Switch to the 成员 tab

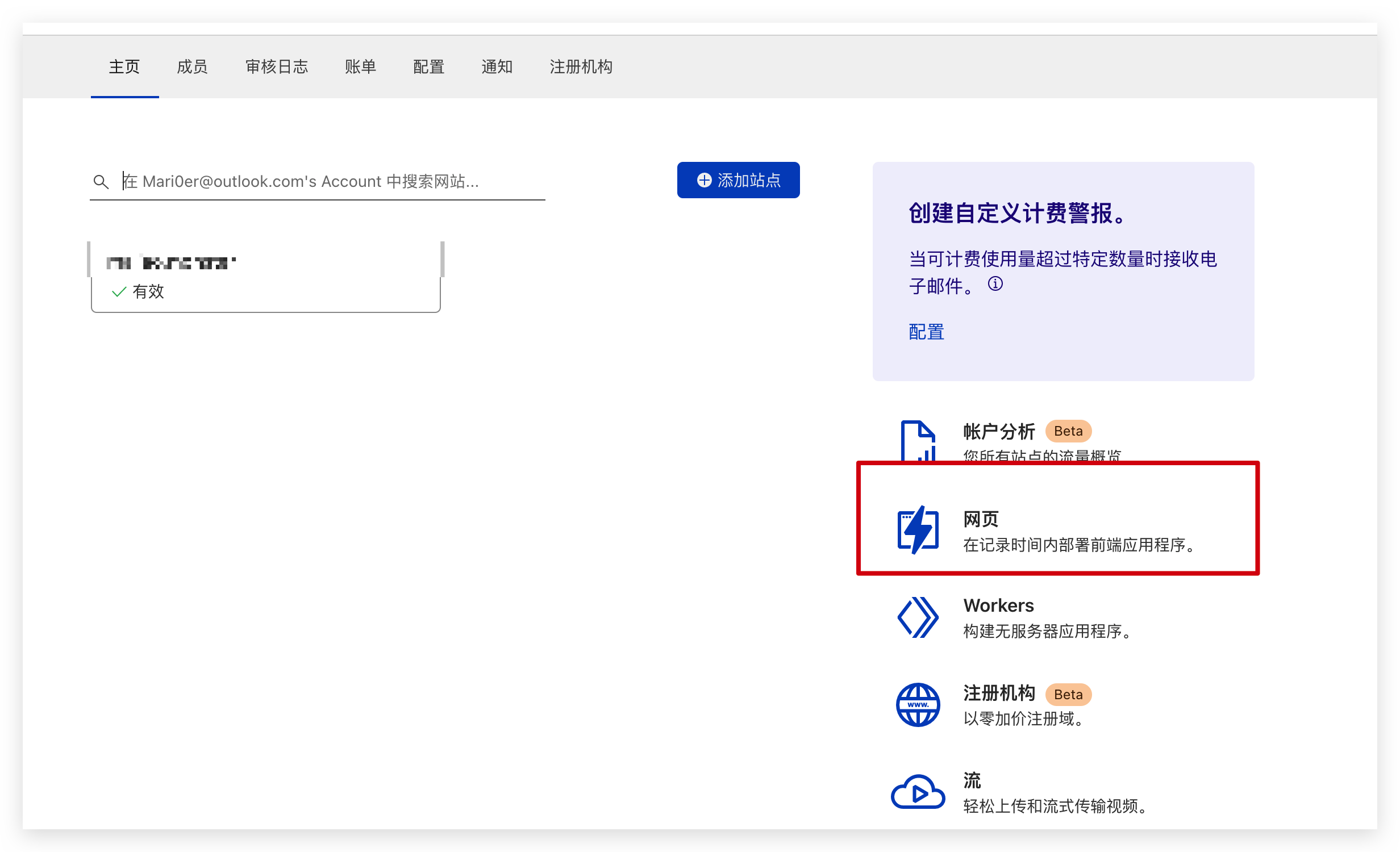(192, 67)
